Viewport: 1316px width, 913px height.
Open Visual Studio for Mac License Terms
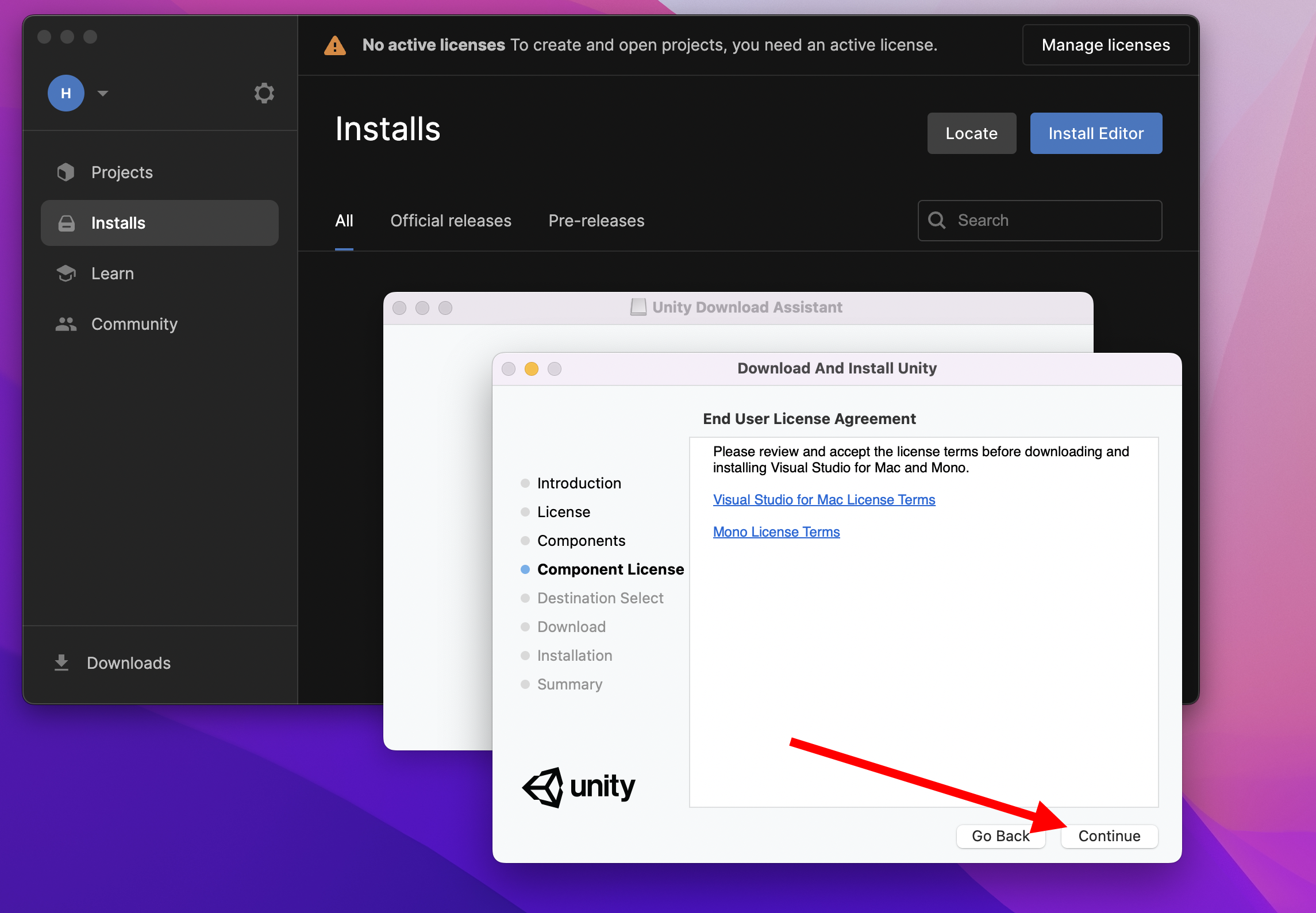pos(824,500)
